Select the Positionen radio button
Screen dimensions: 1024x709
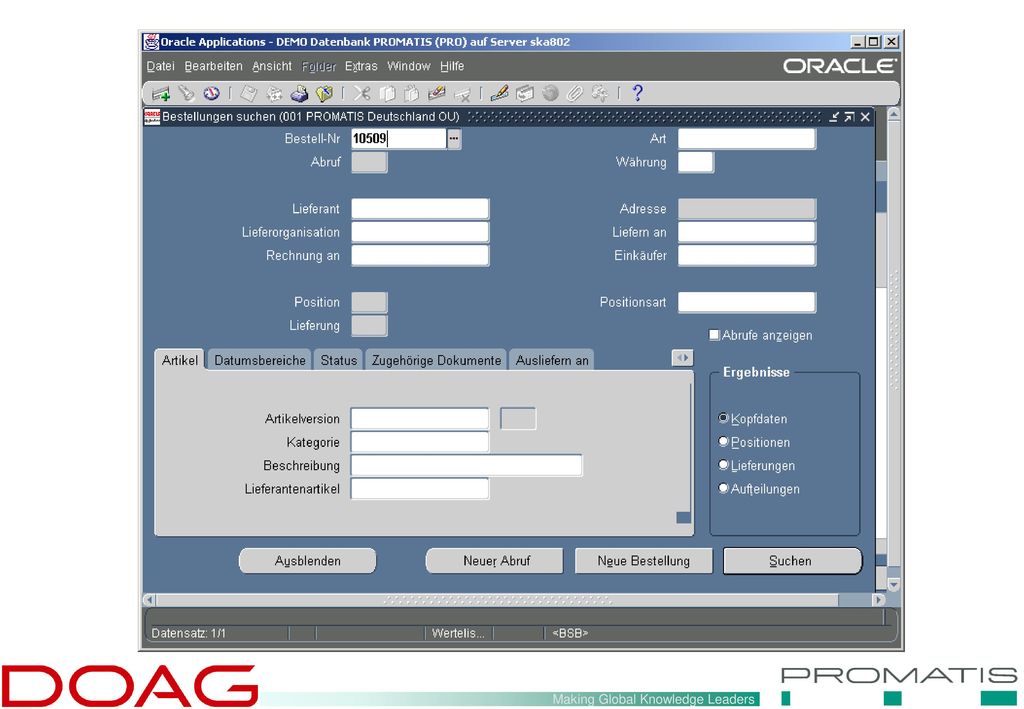click(x=723, y=441)
